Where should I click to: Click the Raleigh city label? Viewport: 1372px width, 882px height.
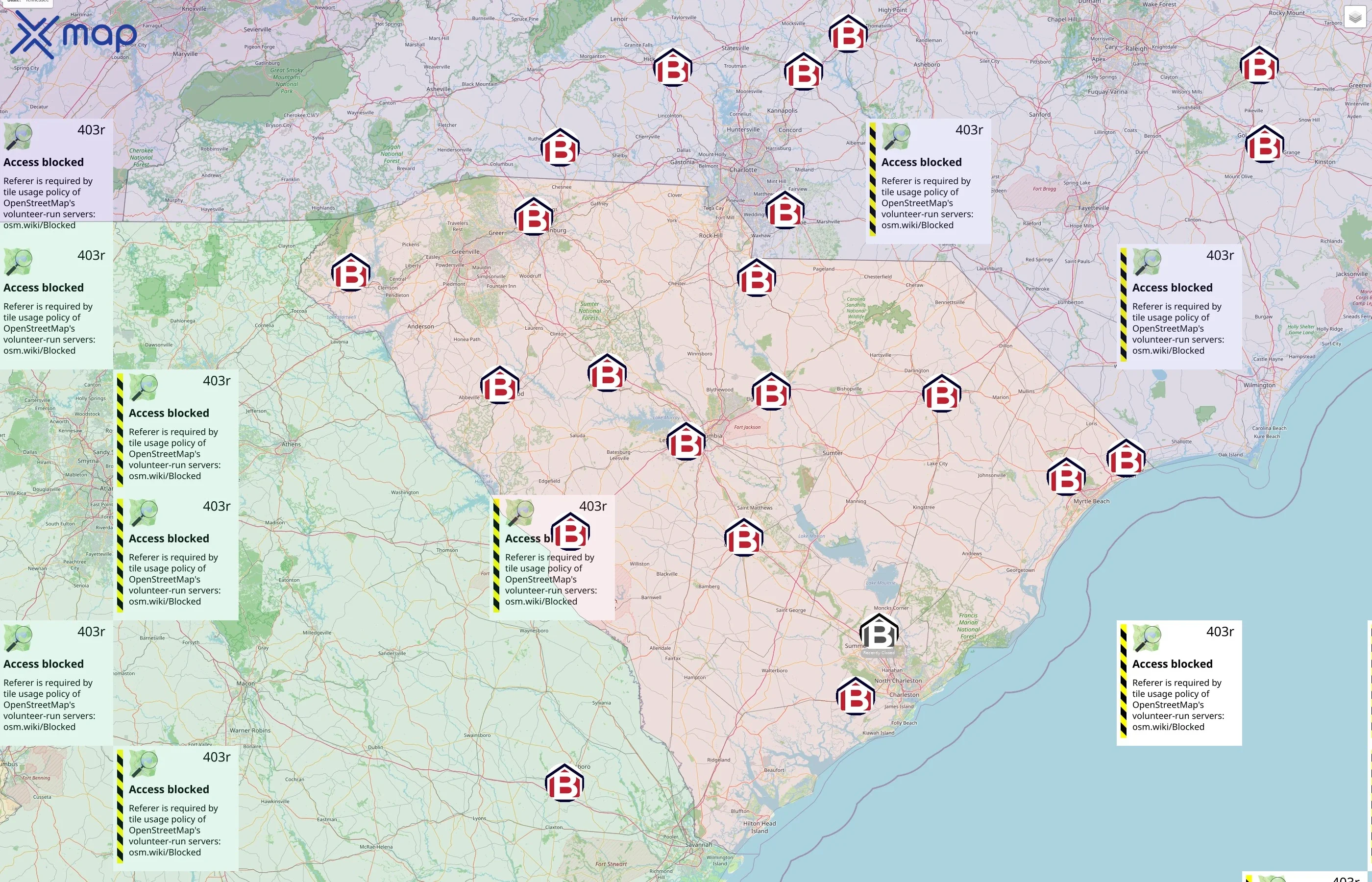[1137, 49]
